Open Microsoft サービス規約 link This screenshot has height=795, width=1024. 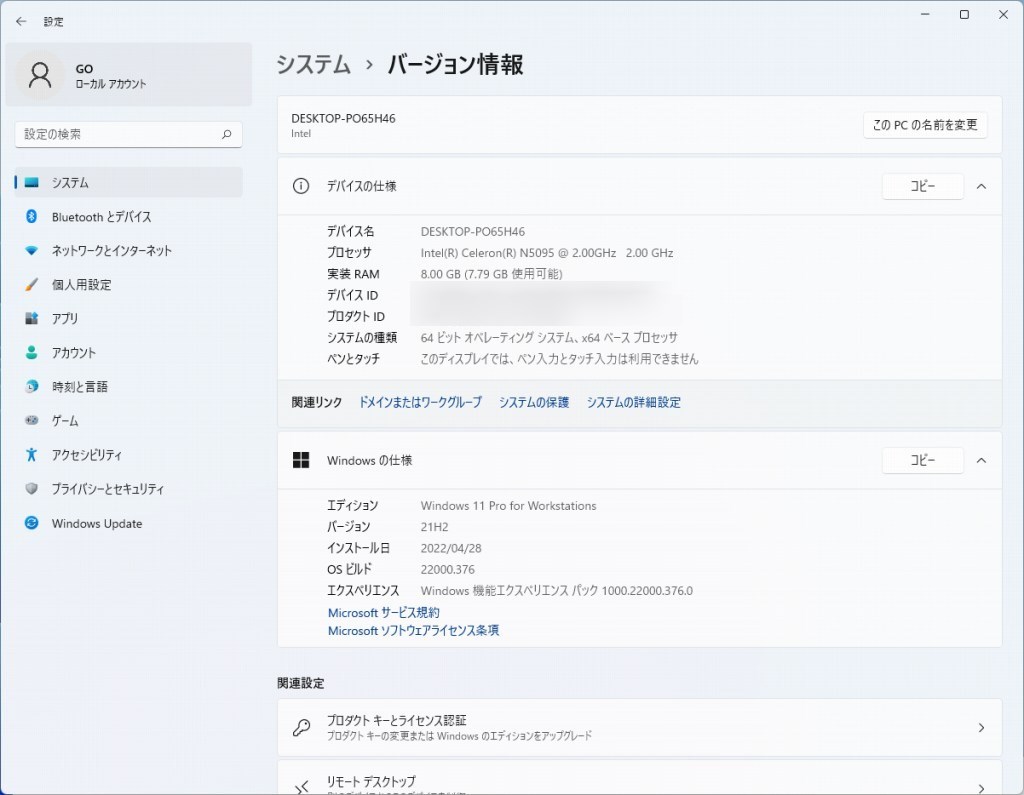(383, 612)
